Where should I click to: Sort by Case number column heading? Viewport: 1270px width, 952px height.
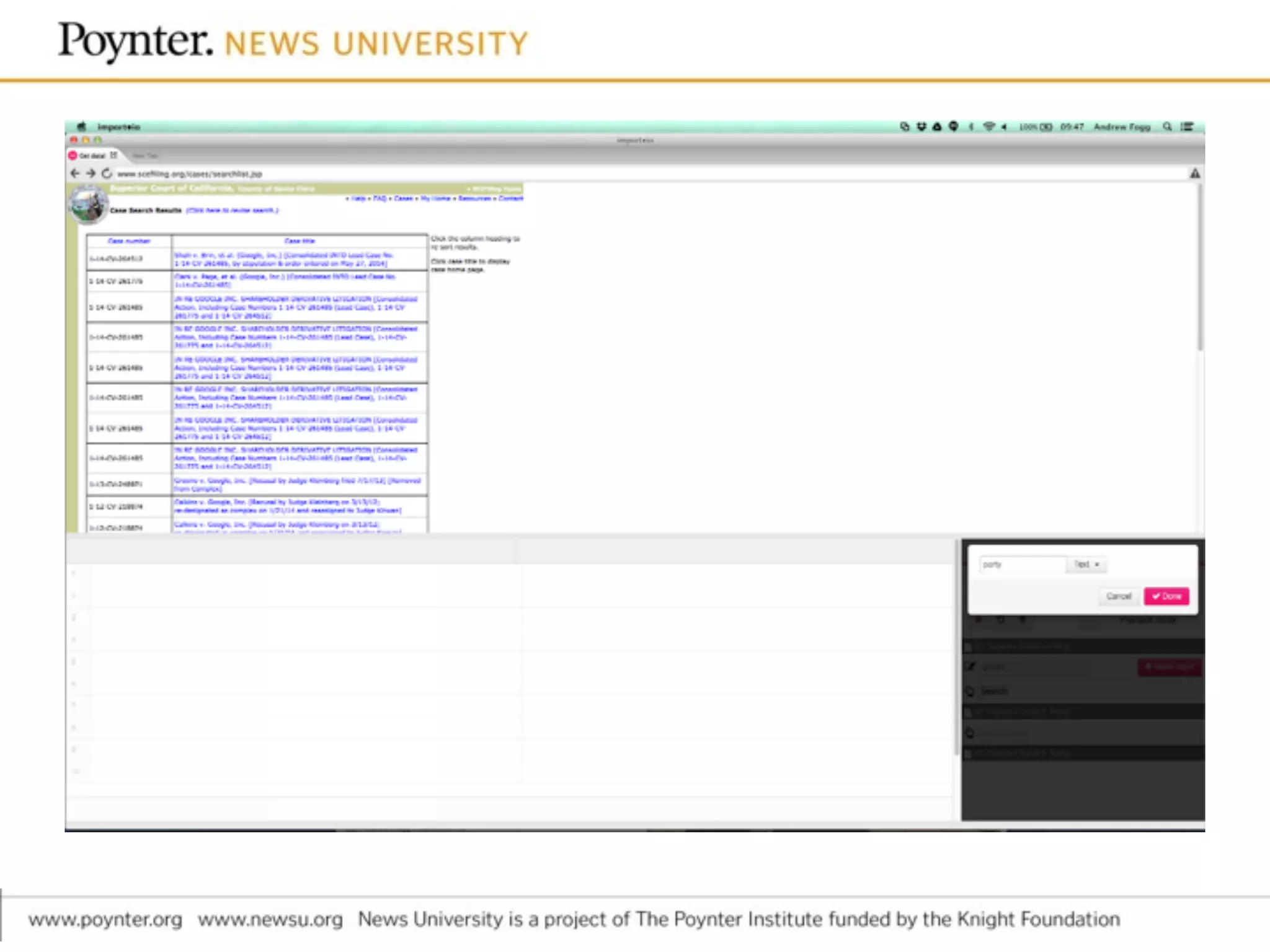[x=129, y=240]
